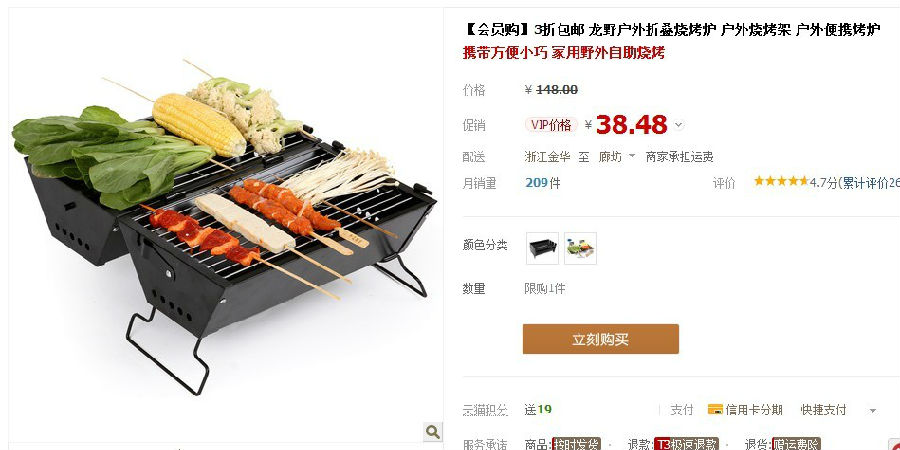Open the 廊坊 destination city dropdown
This screenshot has width=900, height=450.
click(617, 157)
